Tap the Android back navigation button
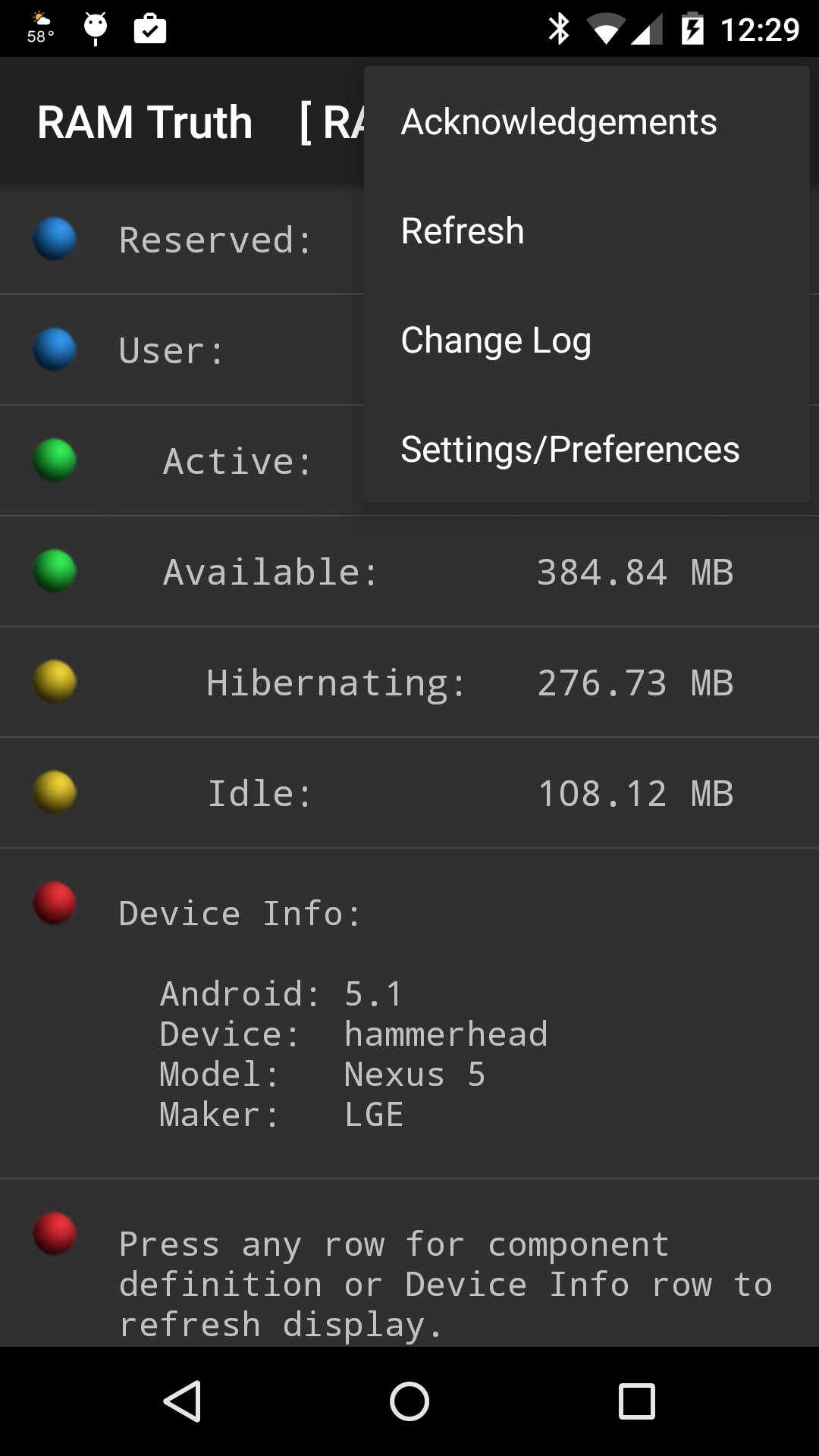Image resolution: width=819 pixels, height=1456 pixels. coord(182,1401)
